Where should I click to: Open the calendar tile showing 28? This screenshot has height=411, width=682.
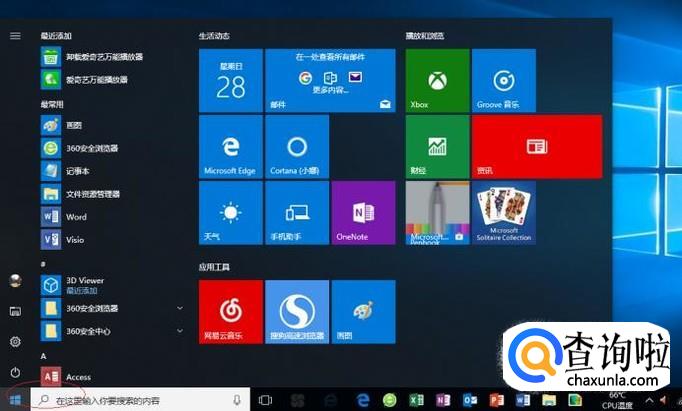231,80
